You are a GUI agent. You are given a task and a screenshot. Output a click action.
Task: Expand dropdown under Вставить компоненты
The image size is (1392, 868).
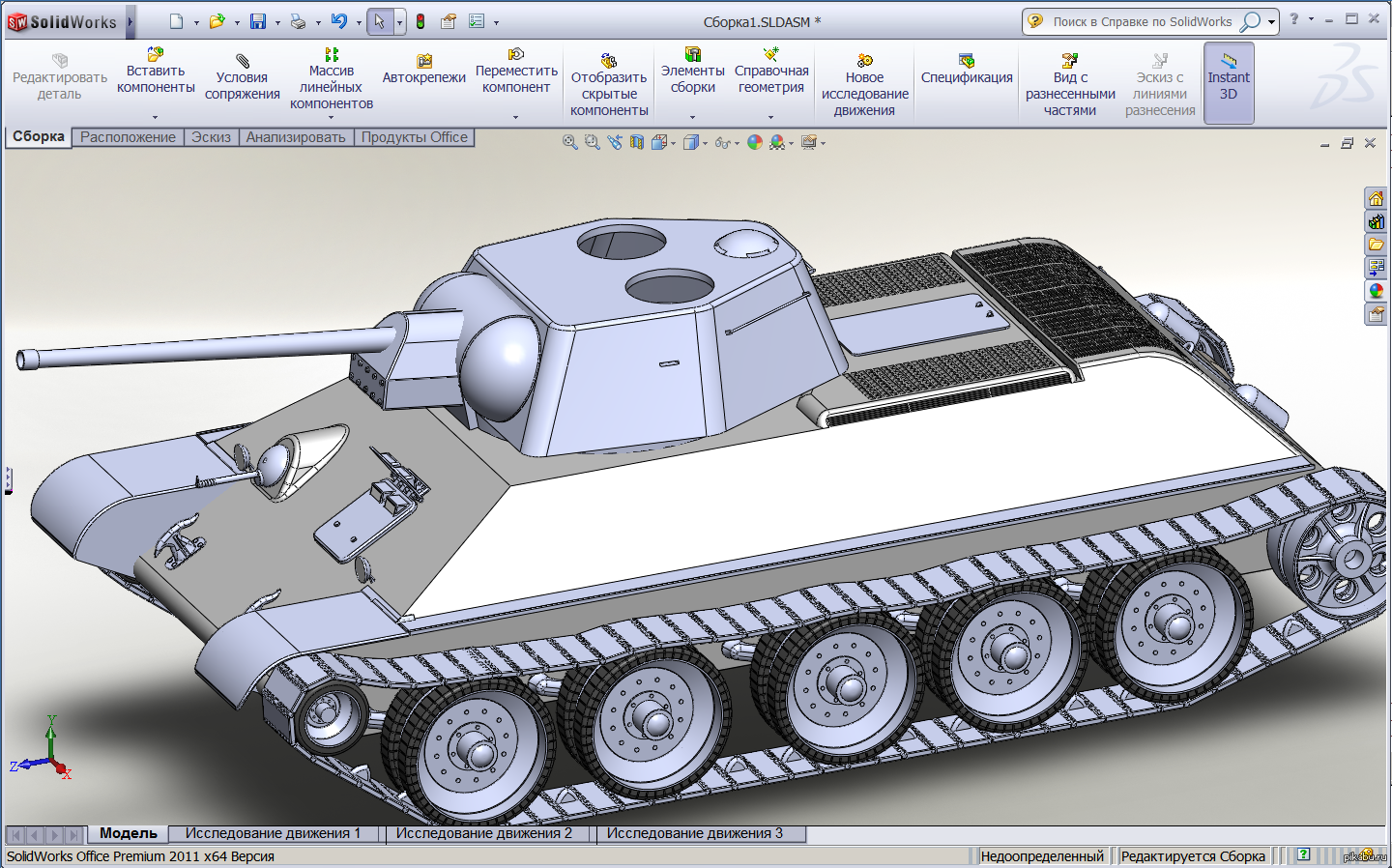pos(155,118)
